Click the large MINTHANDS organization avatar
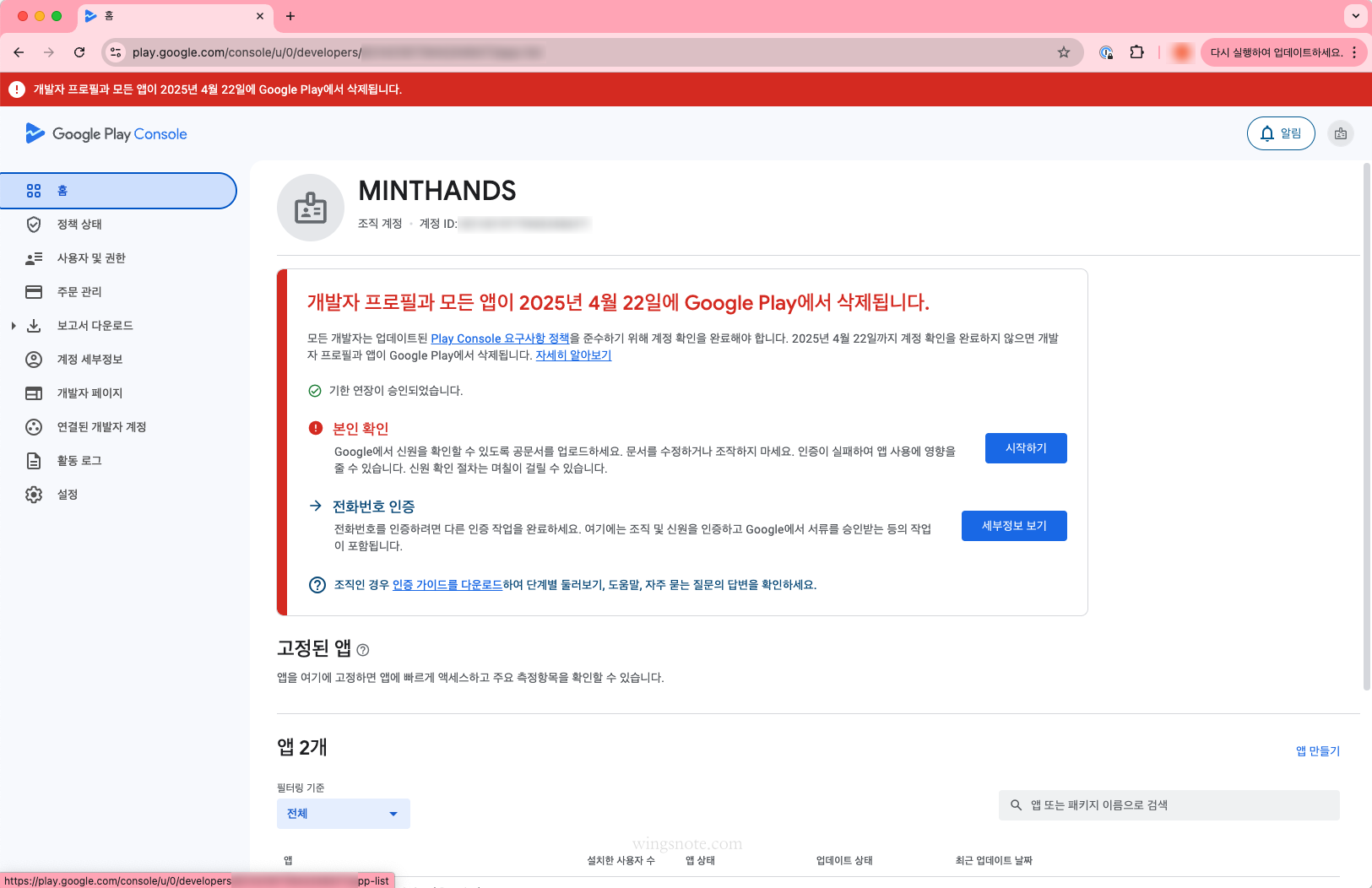 pyautogui.click(x=311, y=208)
